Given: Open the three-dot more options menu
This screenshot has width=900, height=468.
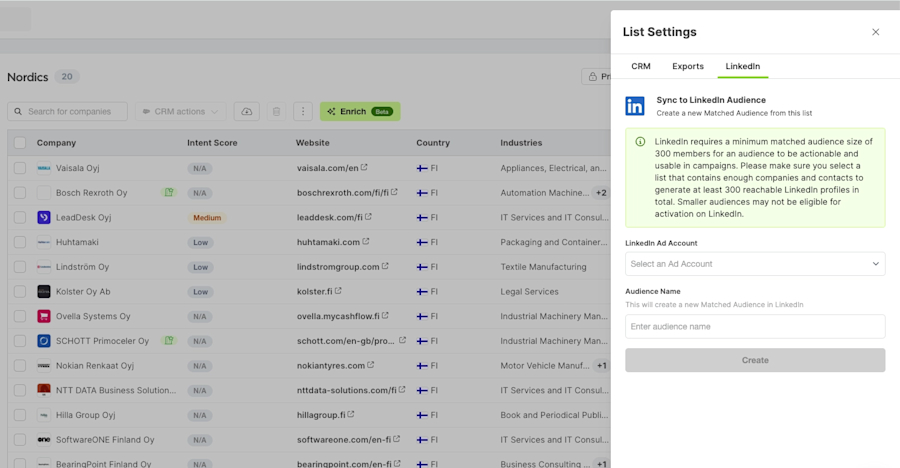Looking at the screenshot, I should [303, 111].
